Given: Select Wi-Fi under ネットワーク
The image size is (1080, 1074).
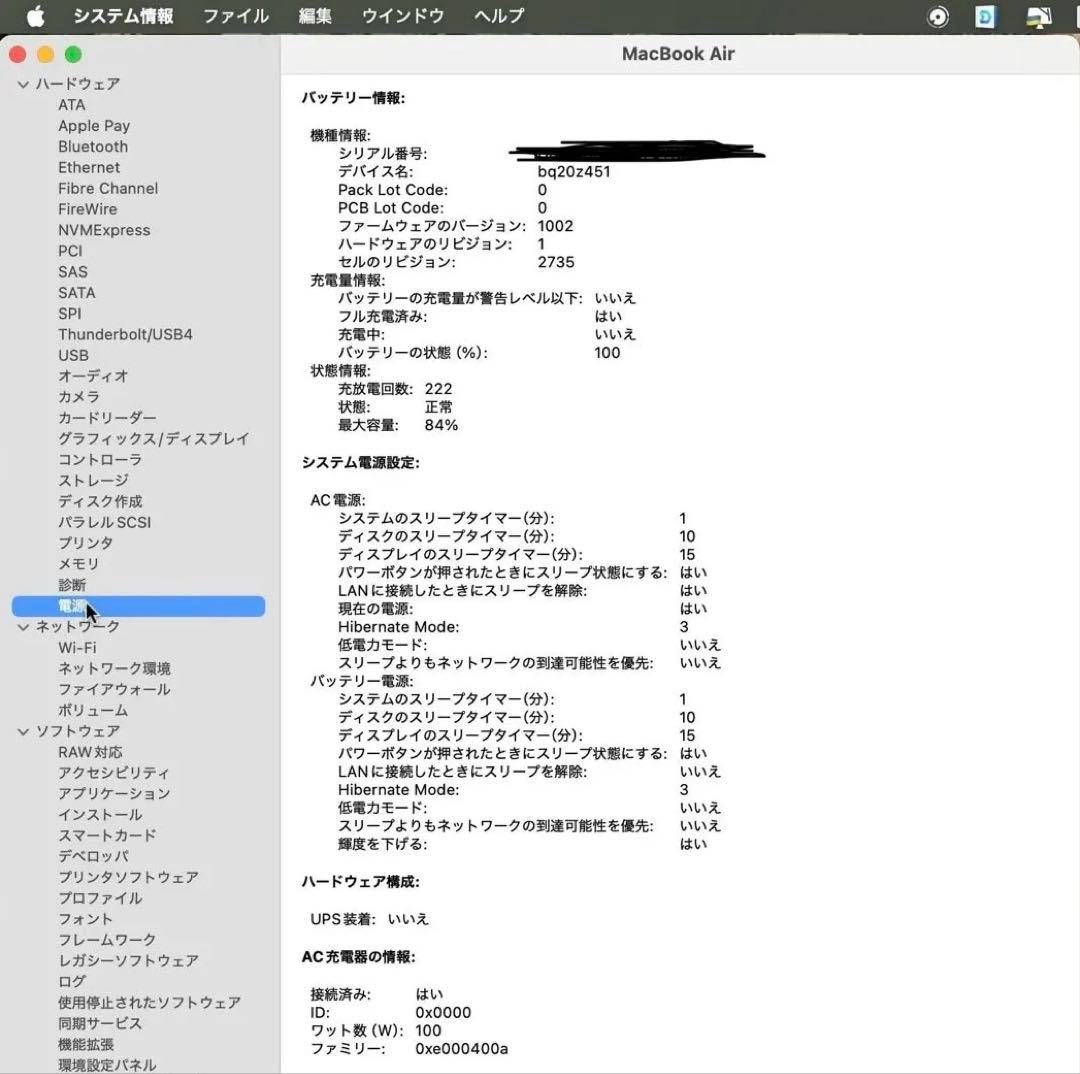Looking at the screenshot, I should coord(77,647).
